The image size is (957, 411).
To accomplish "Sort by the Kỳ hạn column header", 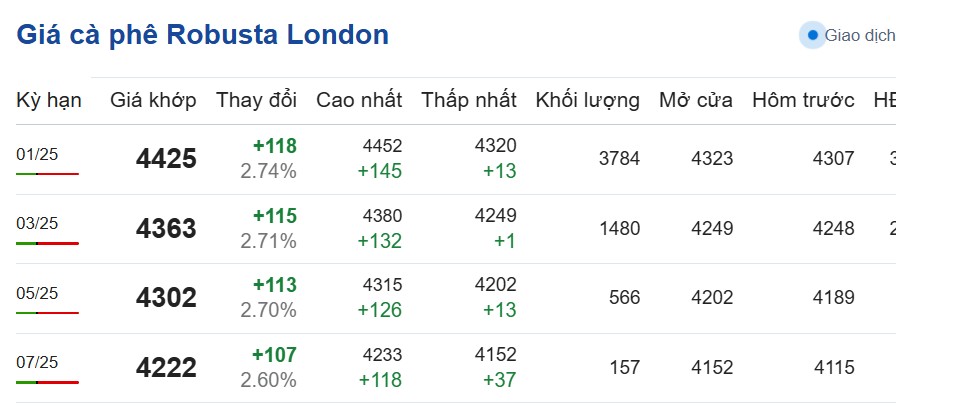I will pyautogui.click(x=49, y=100).
